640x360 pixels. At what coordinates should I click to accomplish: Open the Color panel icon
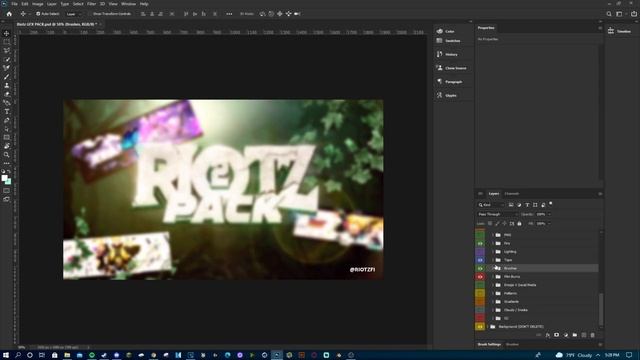click(440, 31)
